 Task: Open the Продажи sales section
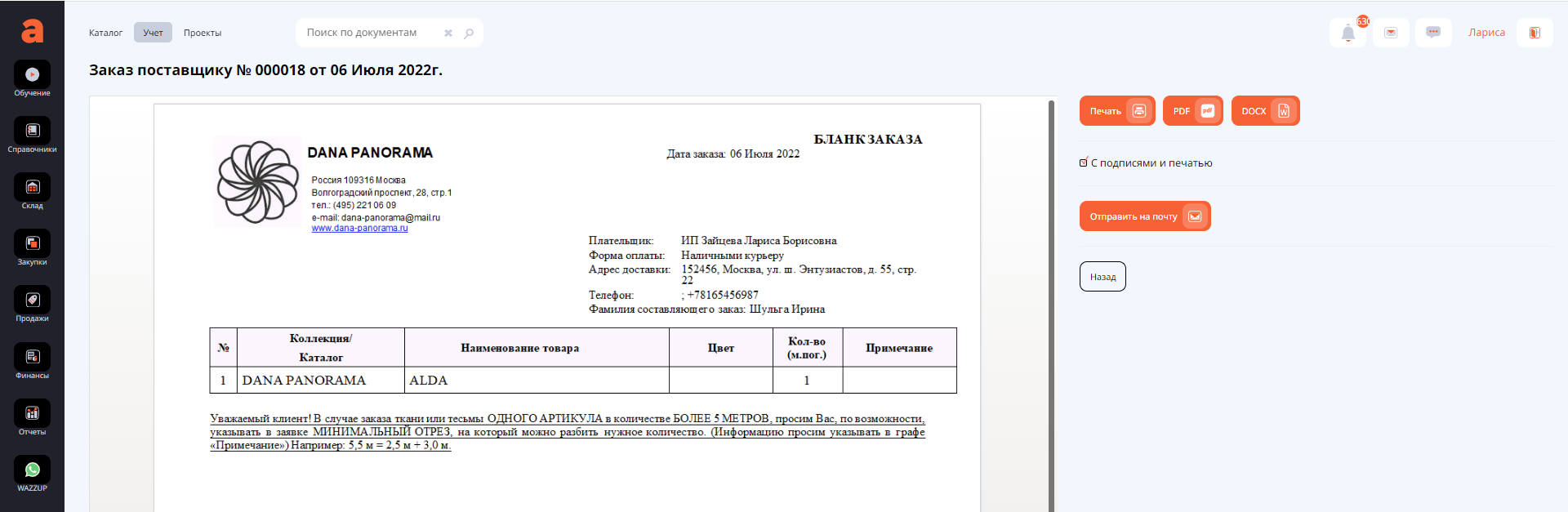(x=32, y=304)
